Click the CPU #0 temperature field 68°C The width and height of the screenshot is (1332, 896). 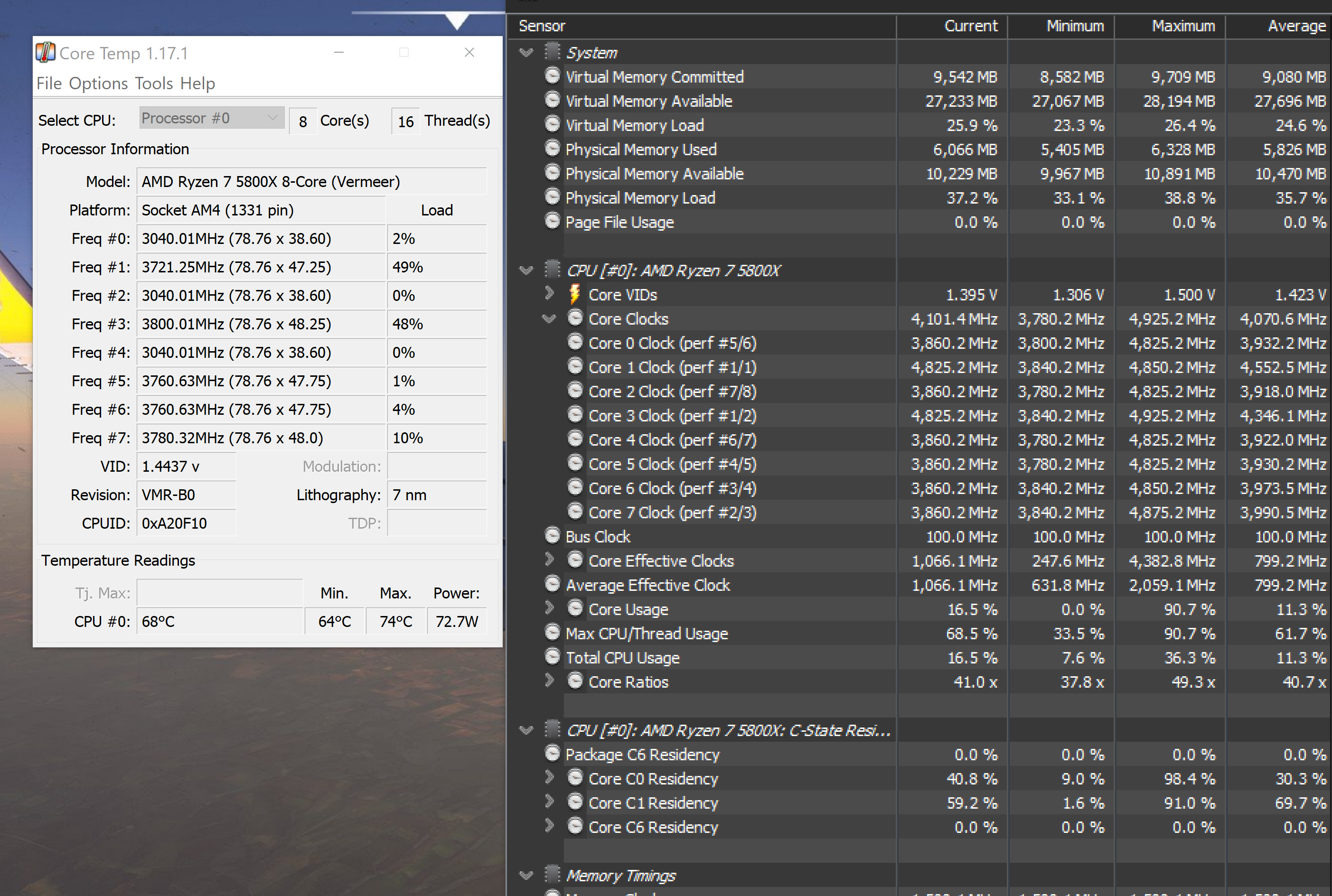click(219, 621)
